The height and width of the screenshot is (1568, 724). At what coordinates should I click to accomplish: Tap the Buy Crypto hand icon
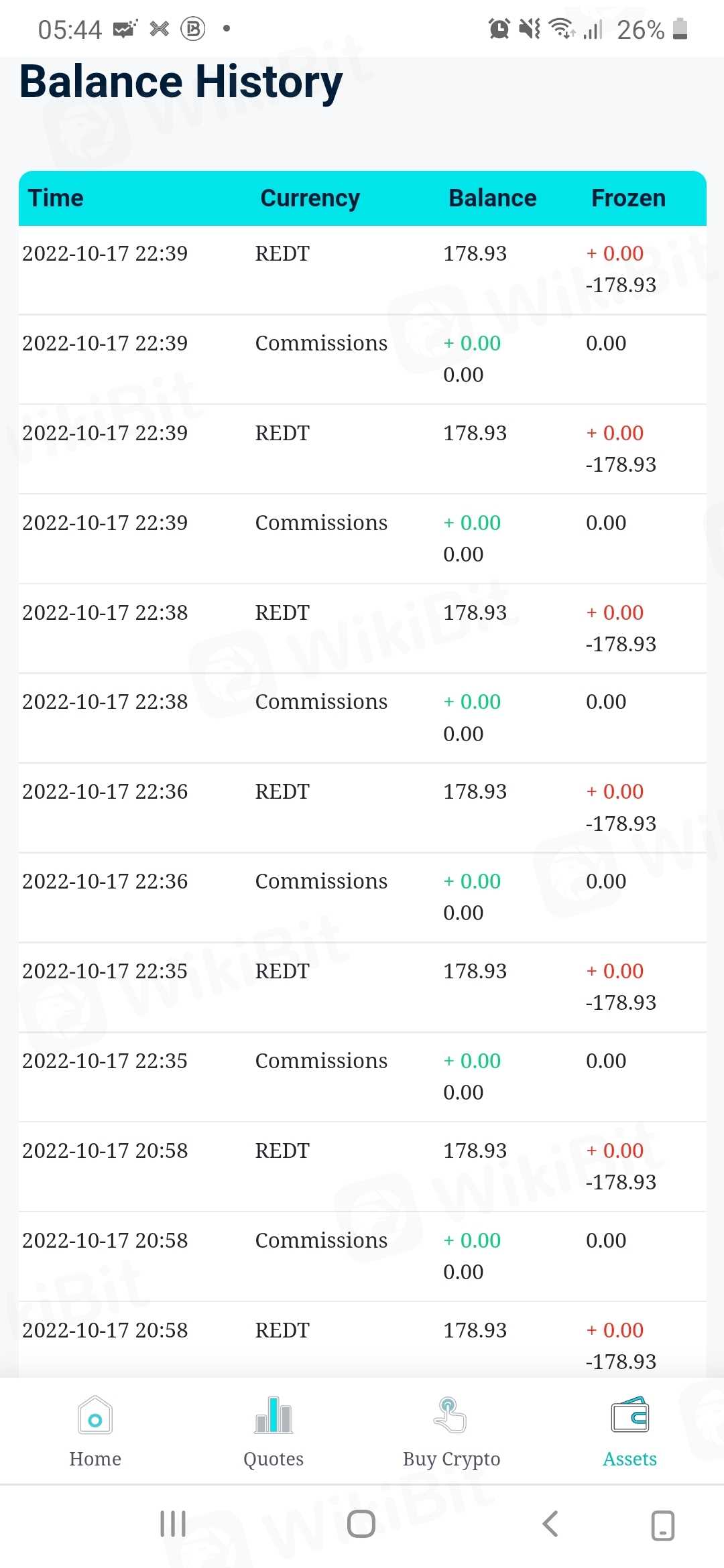click(x=451, y=1415)
